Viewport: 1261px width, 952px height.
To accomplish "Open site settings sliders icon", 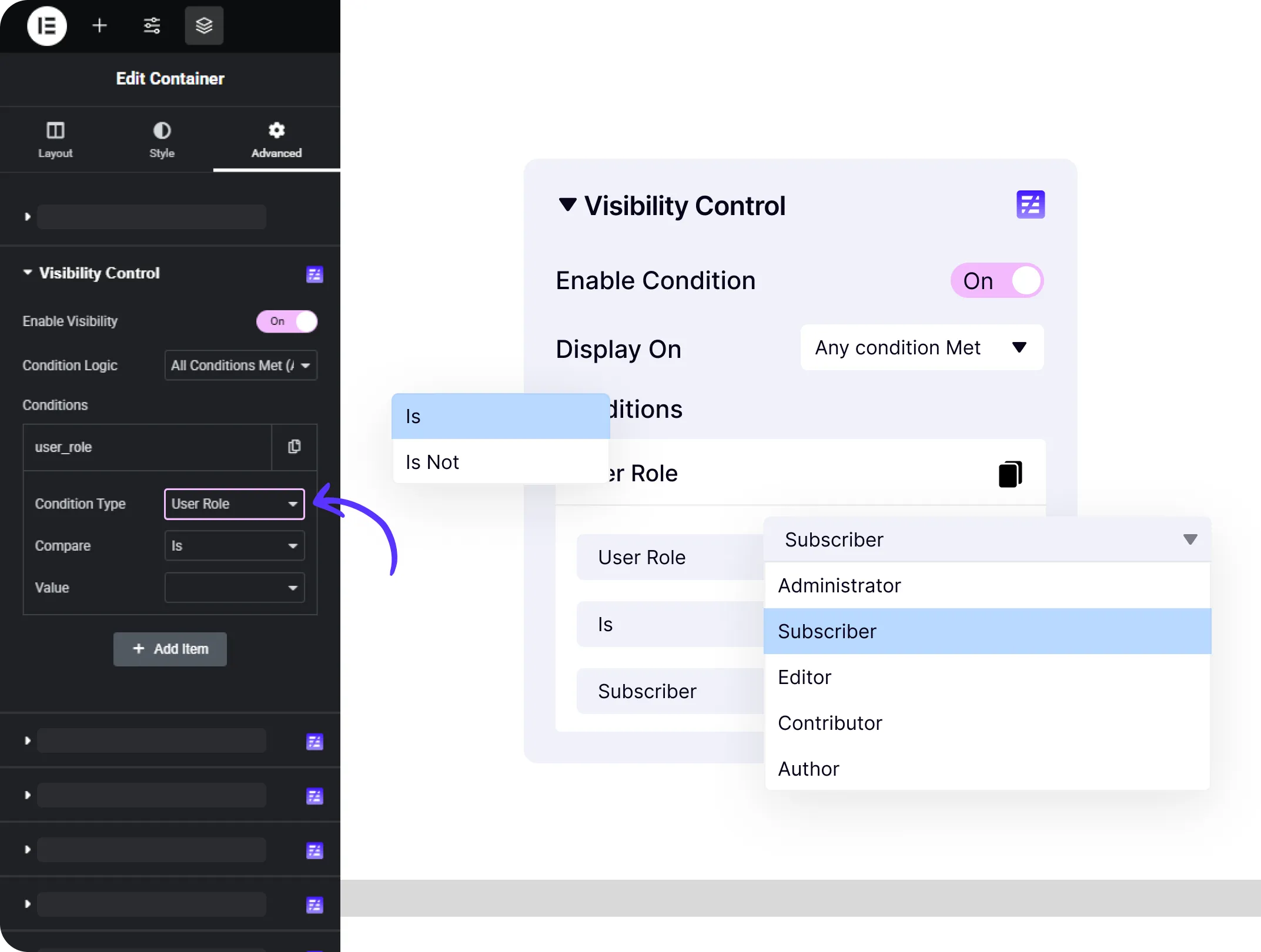I will tap(152, 26).
